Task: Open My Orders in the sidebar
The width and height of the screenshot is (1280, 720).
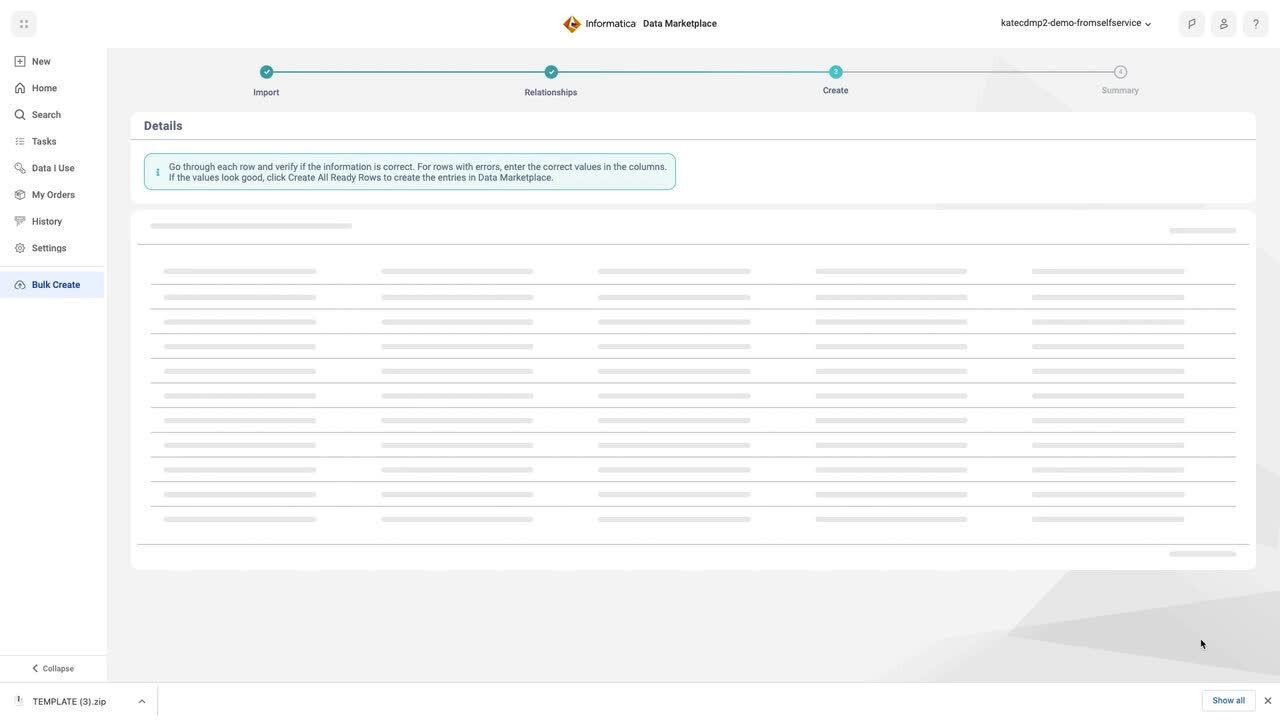Action: [53, 195]
